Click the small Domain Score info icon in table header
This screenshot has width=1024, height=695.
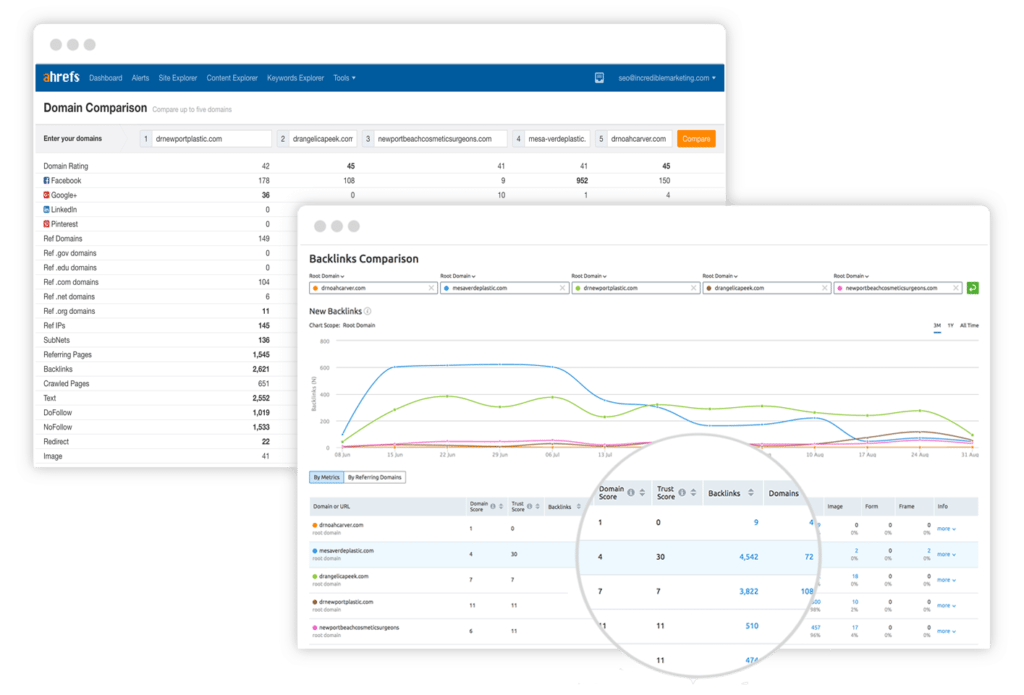[x=493, y=507]
